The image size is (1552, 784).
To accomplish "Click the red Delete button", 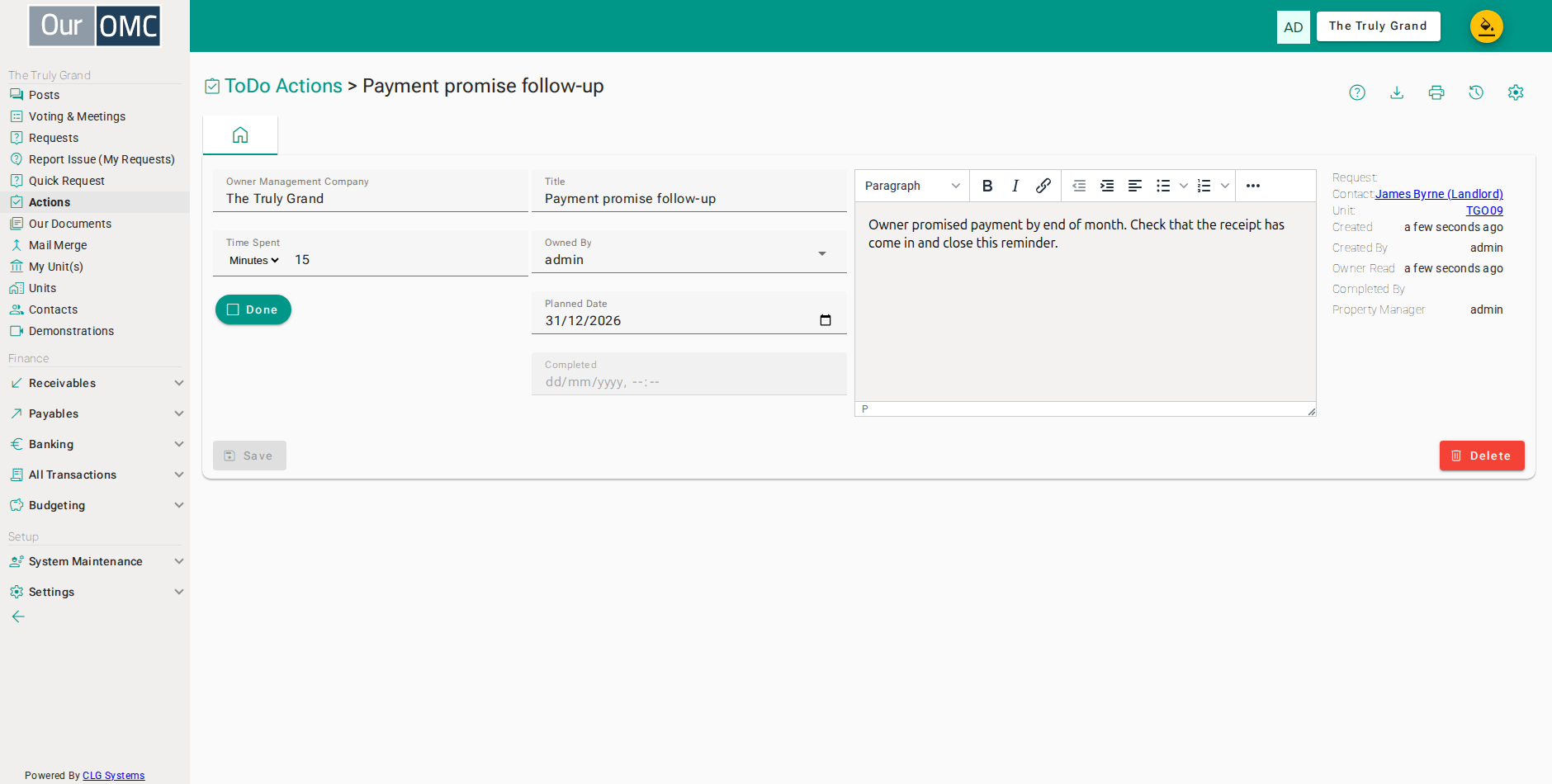I will [1482, 456].
